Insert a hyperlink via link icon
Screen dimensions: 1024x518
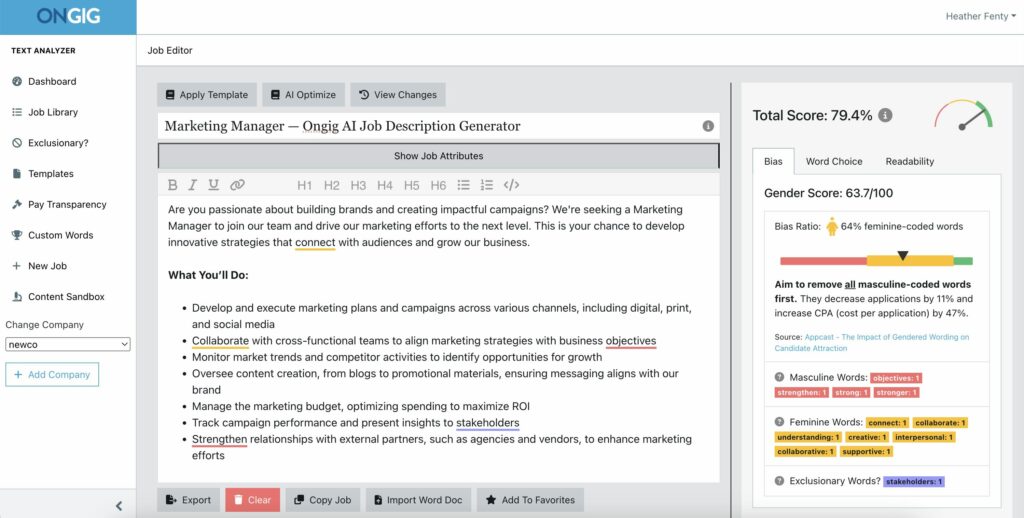237,185
